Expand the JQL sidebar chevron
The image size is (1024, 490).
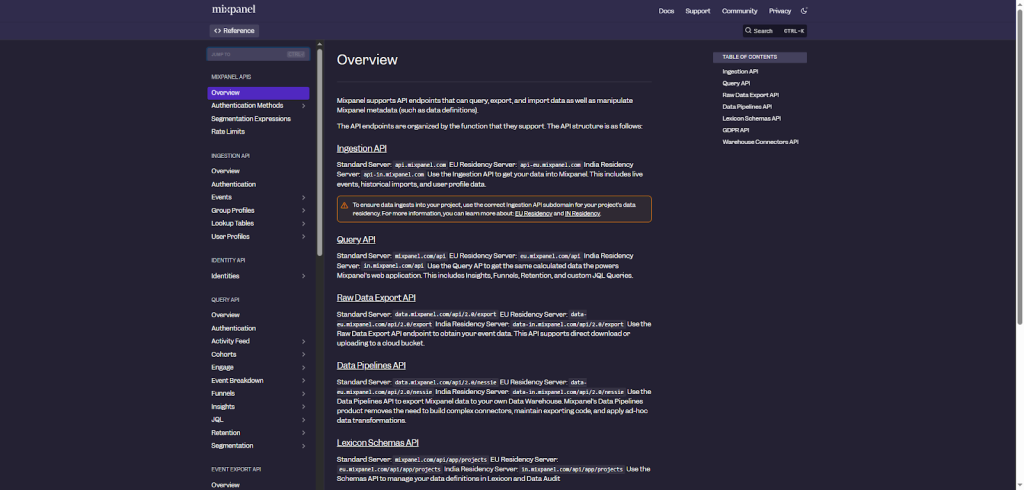pyautogui.click(x=303, y=420)
